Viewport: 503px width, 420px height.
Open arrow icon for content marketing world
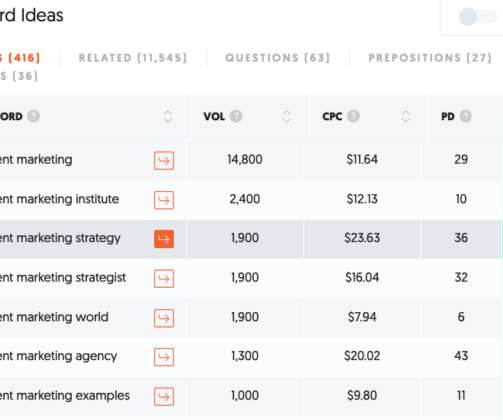164,318
